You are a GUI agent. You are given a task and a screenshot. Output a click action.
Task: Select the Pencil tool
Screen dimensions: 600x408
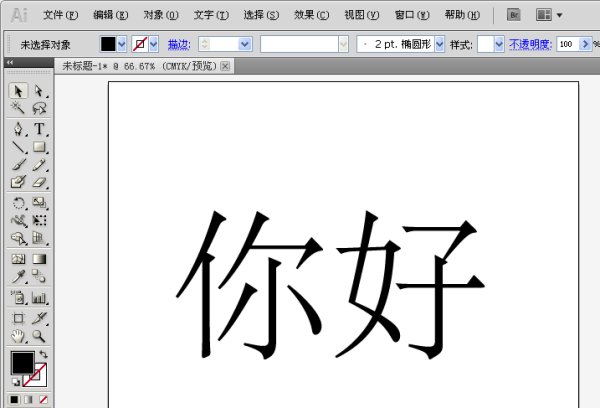39,165
